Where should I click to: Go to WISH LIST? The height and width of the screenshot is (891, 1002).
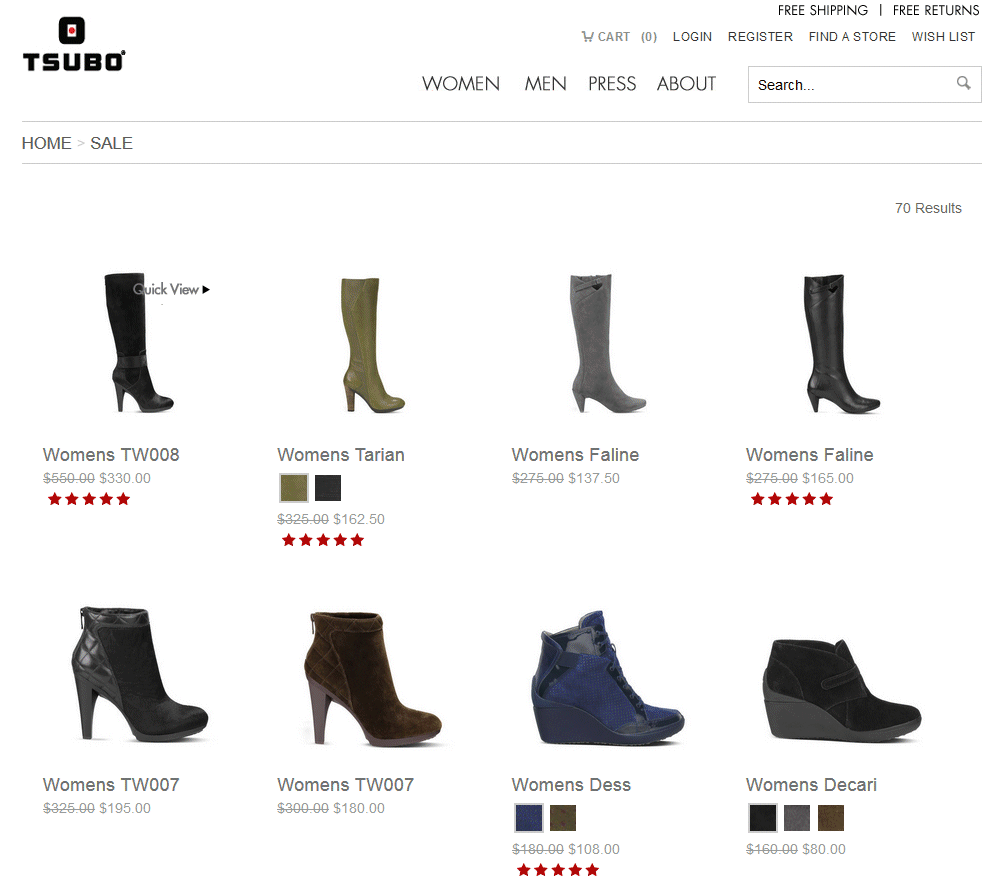[x=943, y=37]
